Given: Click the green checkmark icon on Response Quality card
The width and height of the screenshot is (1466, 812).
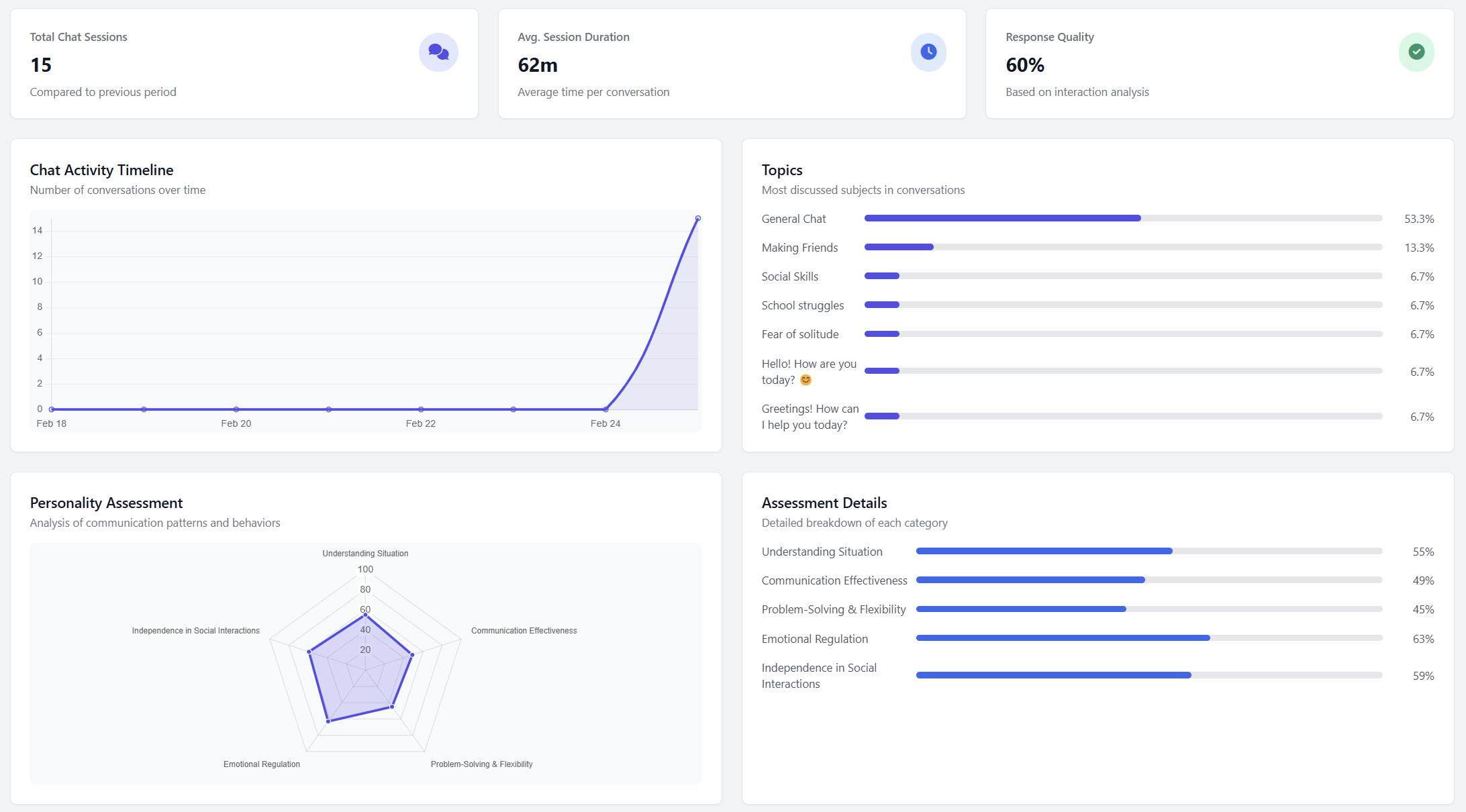Looking at the screenshot, I should 1416,52.
